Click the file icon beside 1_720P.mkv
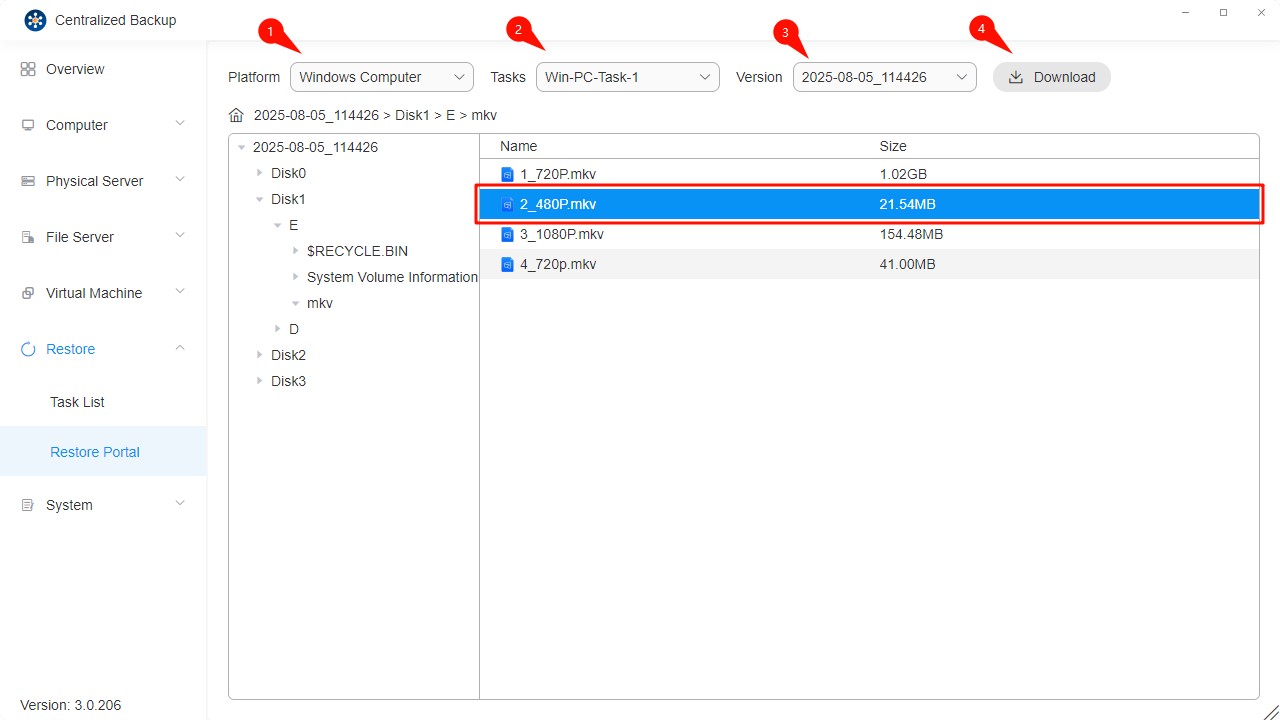Viewport: 1280px width, 720px height. click(508, 173)
